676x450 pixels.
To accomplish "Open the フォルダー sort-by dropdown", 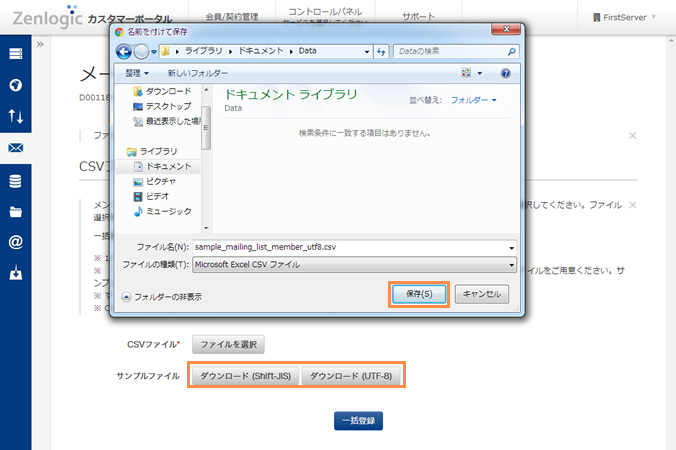I will 473,100.
